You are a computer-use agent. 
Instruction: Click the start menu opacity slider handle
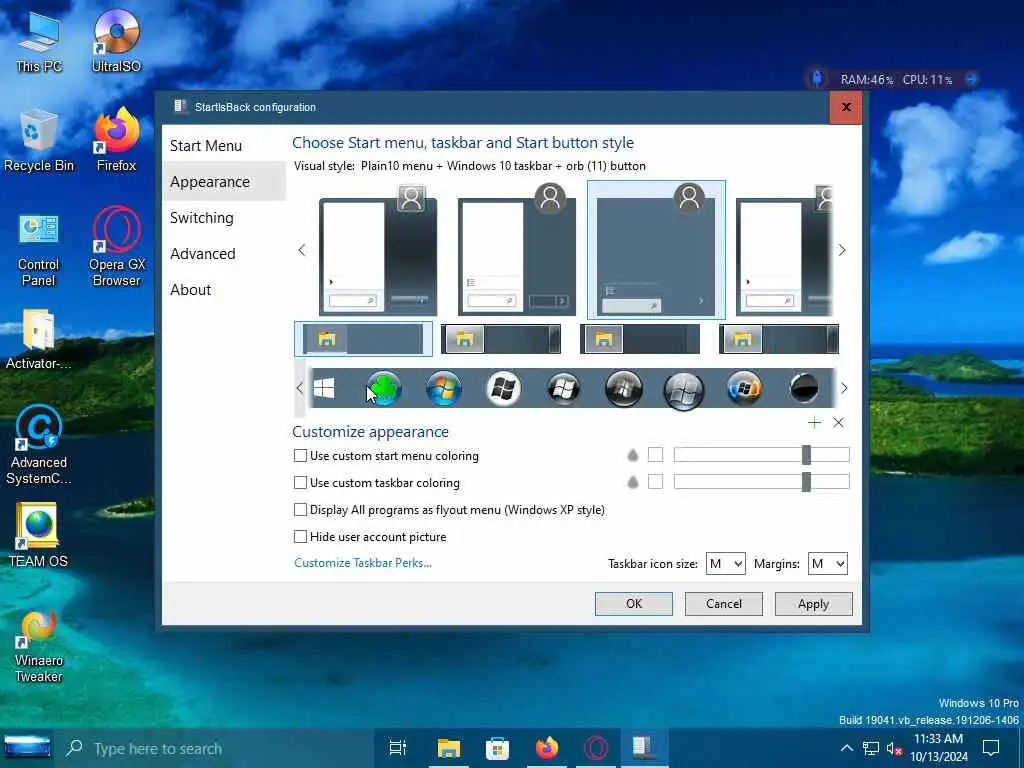(x=807, y=455)
